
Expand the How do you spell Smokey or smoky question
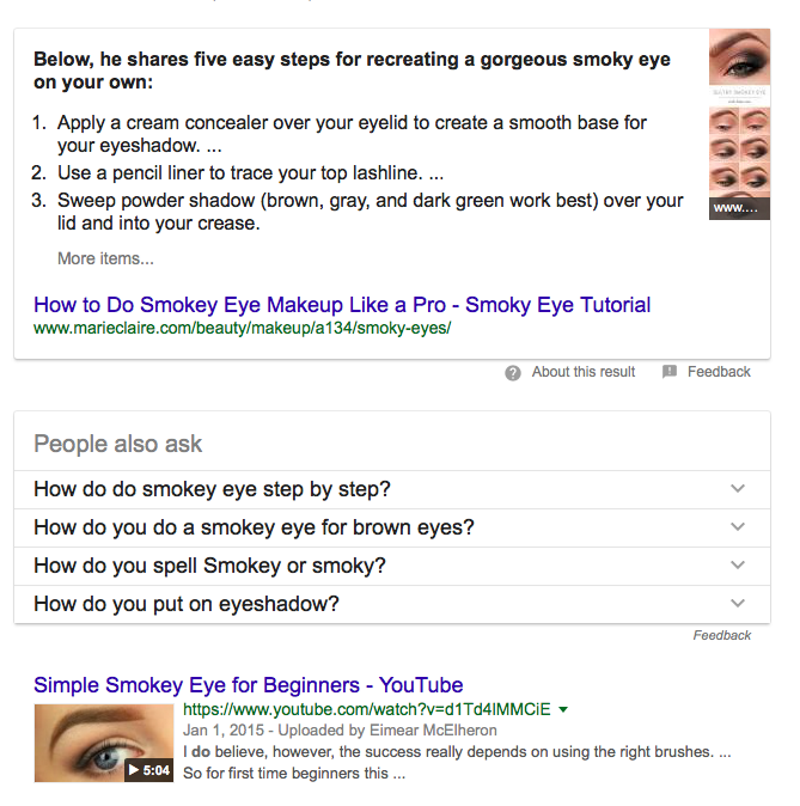point(392,566)
